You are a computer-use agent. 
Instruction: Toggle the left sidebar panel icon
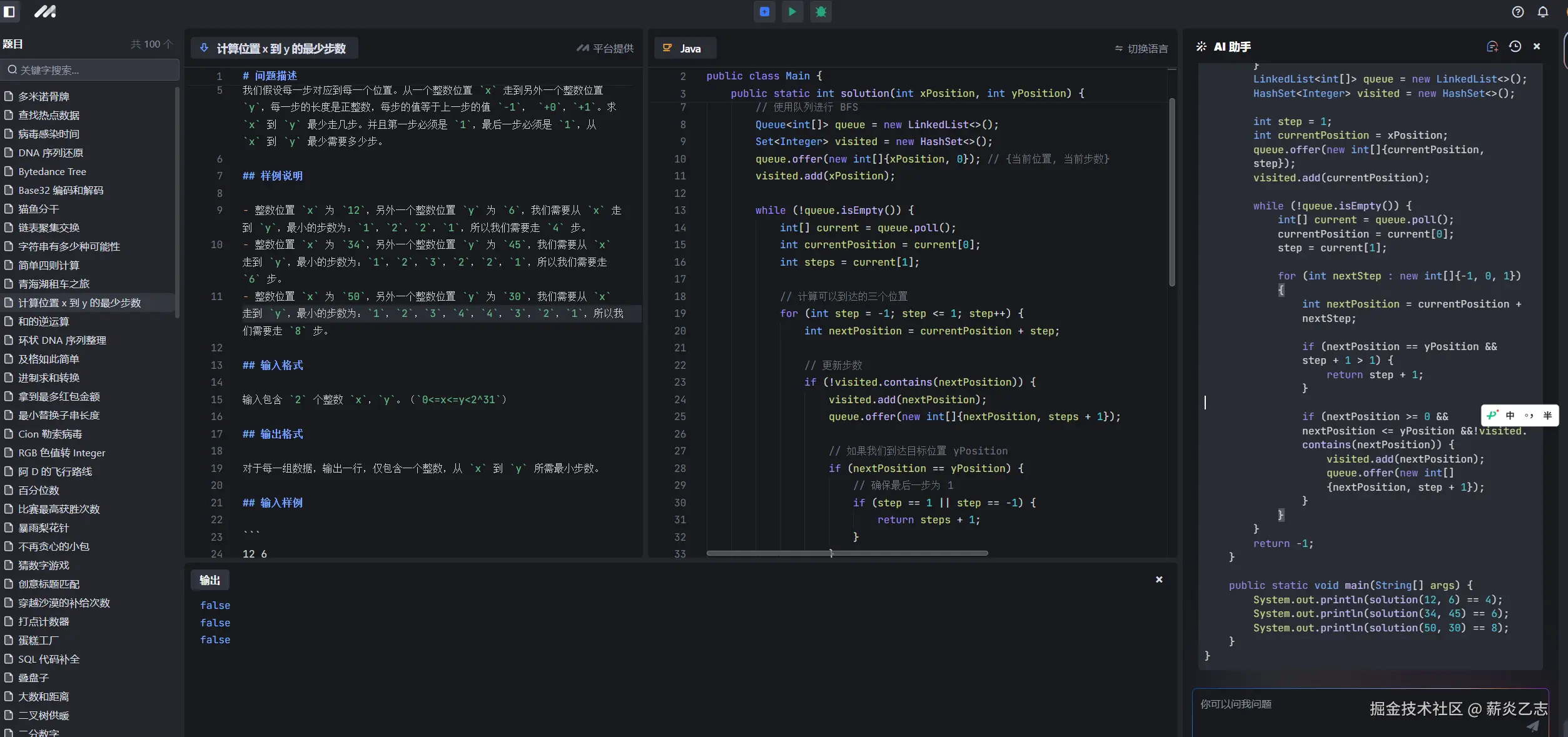[x=9, y=11]
